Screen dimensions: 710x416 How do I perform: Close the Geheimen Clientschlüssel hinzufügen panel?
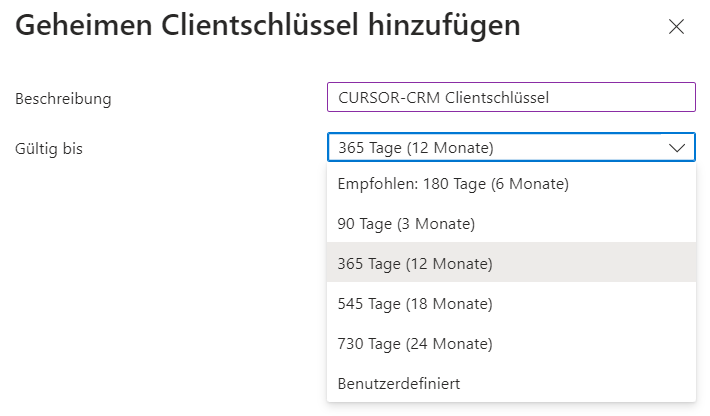click(x=676, y=27)
